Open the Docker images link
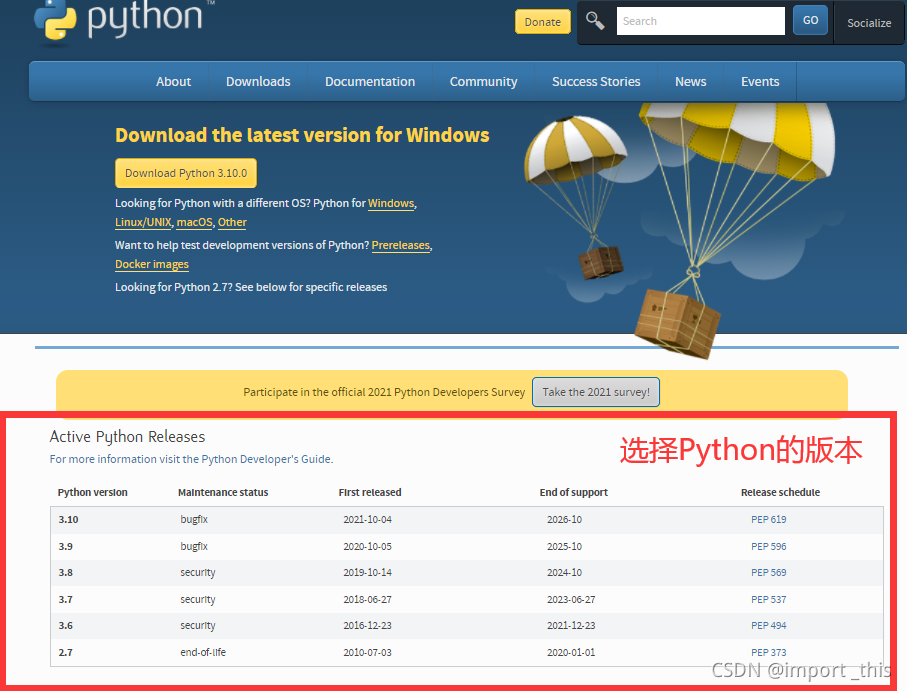Viewport: 907px width, 691px height. pyautogui.click(x=152, y=264)
